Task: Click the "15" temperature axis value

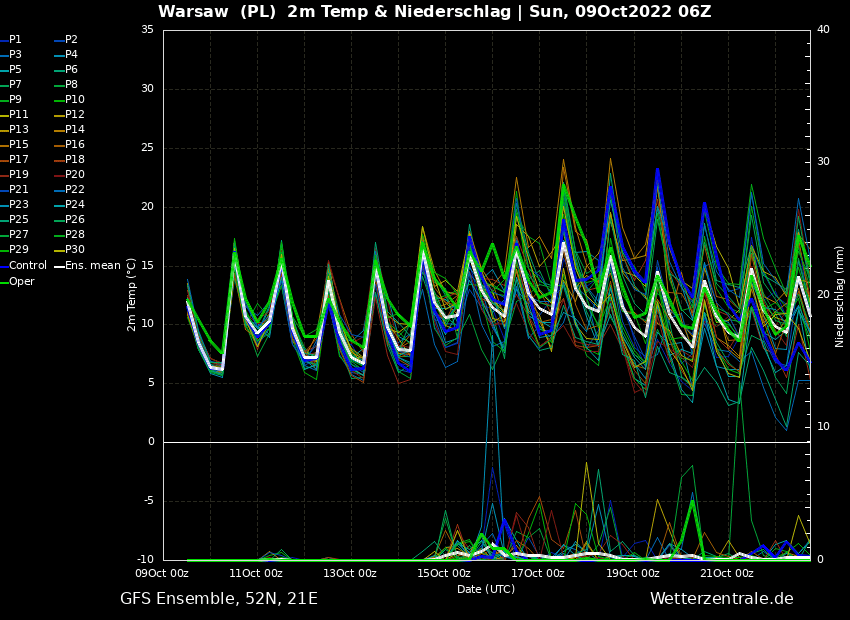Action: point(147,265)
